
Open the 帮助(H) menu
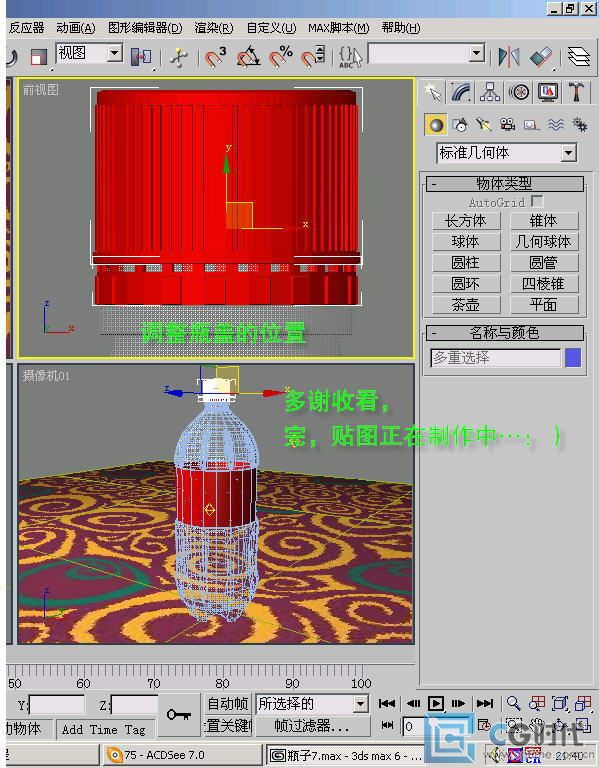(x=401, y=28)
